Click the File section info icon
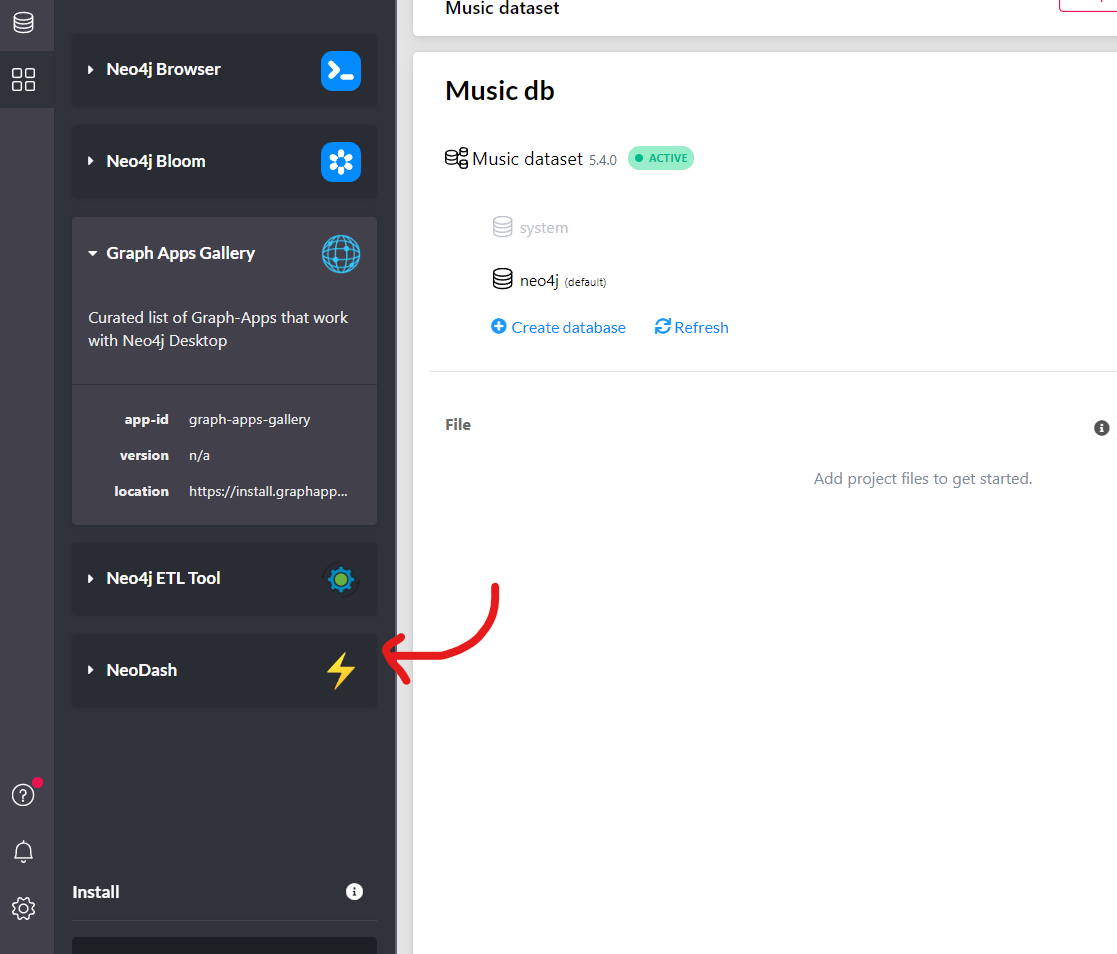1117x954 pixels. pos(1102,427)
